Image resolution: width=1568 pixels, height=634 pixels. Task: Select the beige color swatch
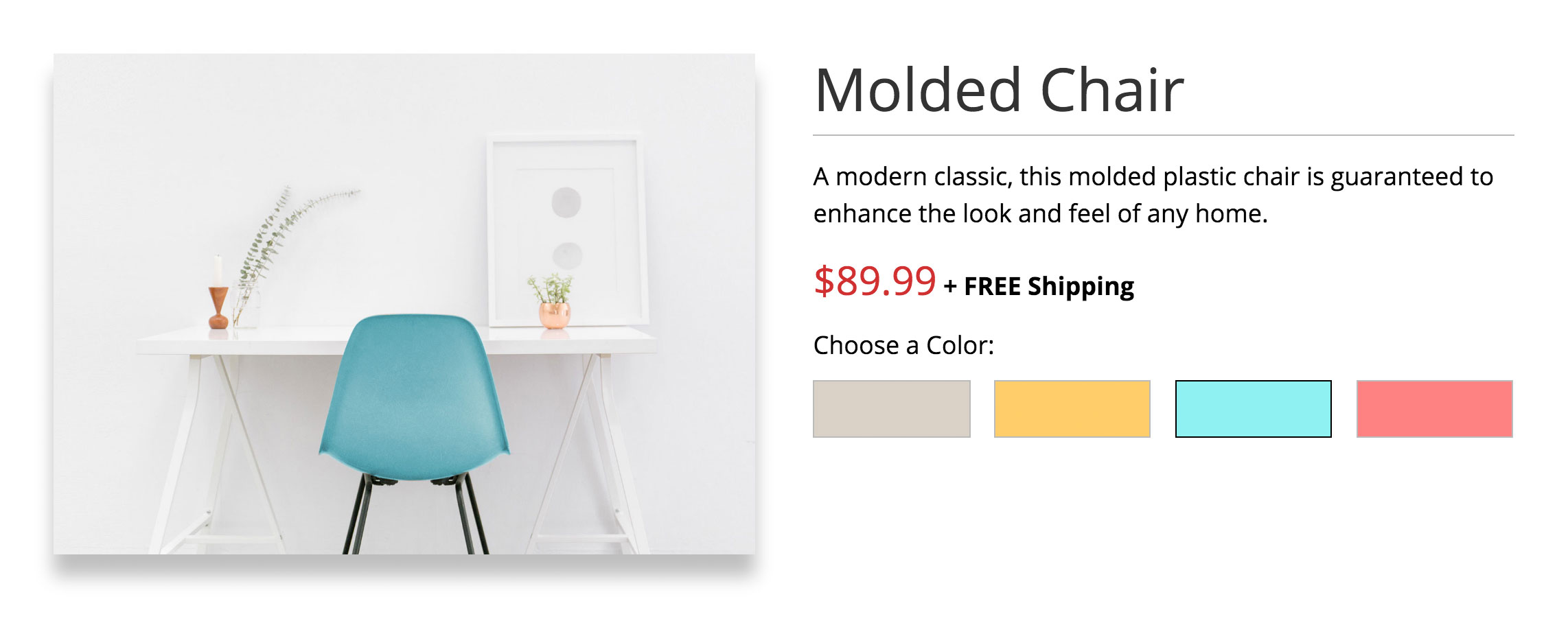tap(891, 409)
